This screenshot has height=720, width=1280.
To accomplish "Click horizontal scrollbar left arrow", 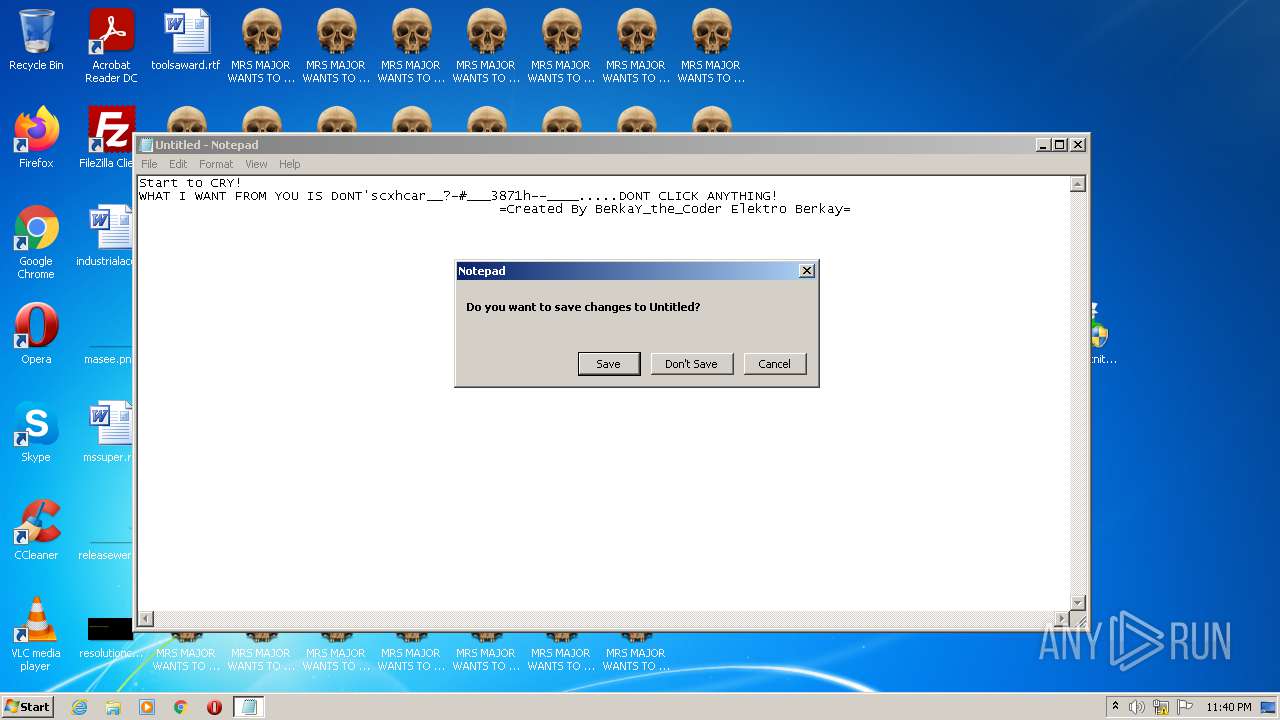I will coord(145,619).
